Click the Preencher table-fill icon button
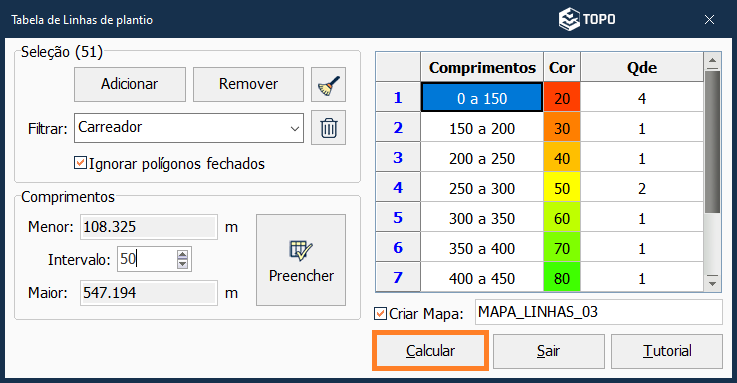The height and width of the screenshot is (383, 737). (x=301, y=260)
